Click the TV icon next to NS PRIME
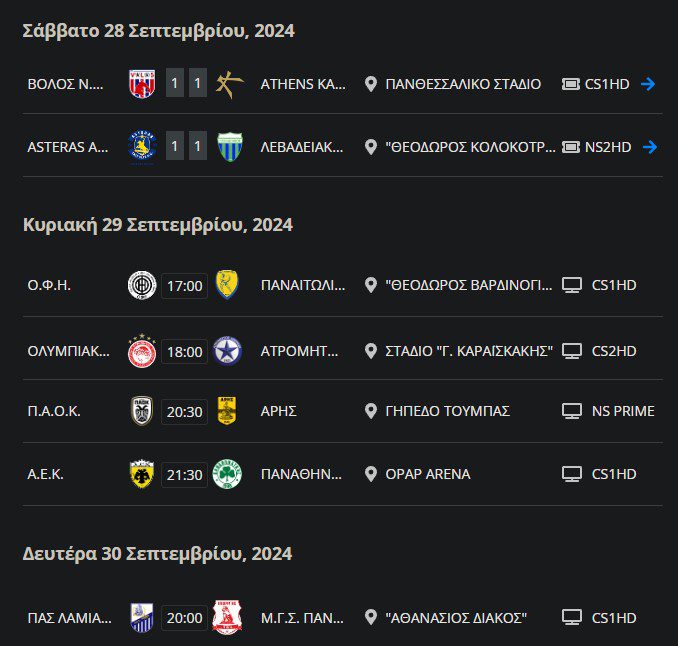The height and width of the screenshot is (646, 678). coord(572,411)
